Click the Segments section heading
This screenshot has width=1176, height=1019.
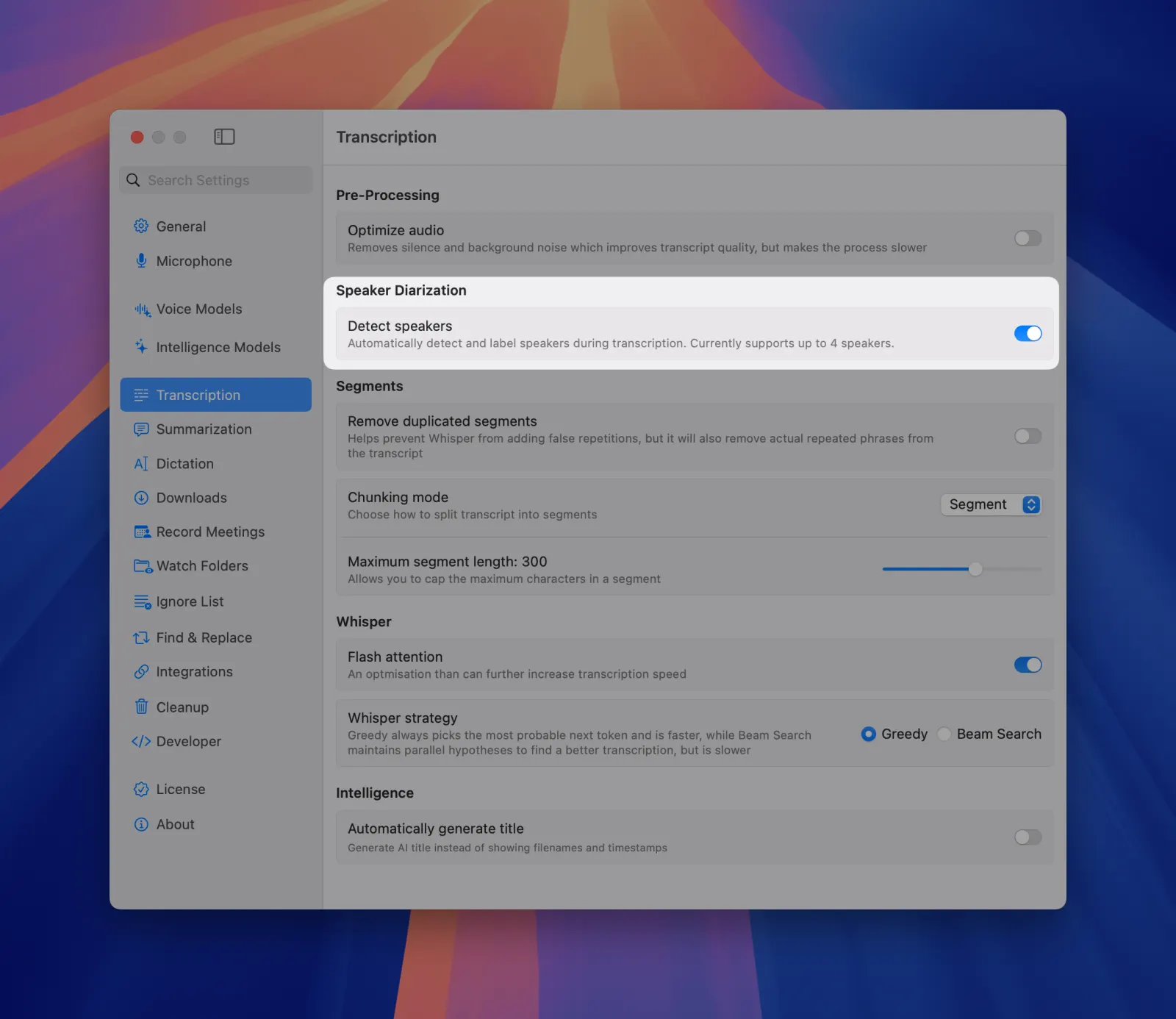369,386
